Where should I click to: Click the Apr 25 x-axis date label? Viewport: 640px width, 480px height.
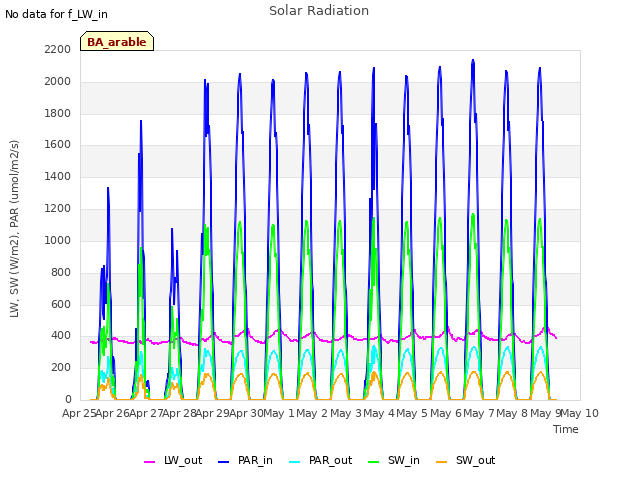click(79, 413)
